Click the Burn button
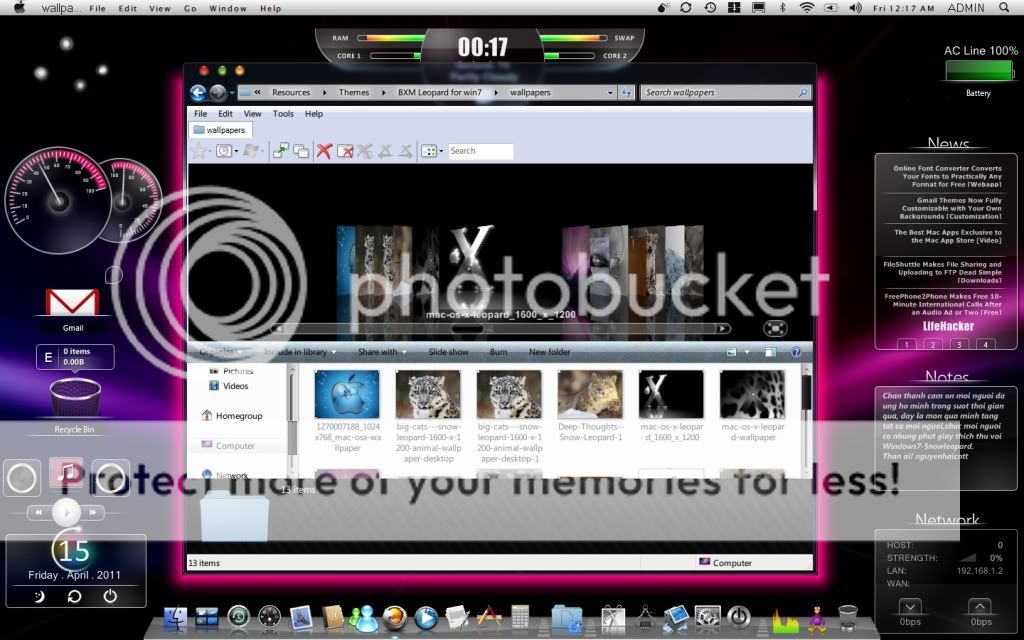This screenshot has height=640, width=1024. (498, 352)
